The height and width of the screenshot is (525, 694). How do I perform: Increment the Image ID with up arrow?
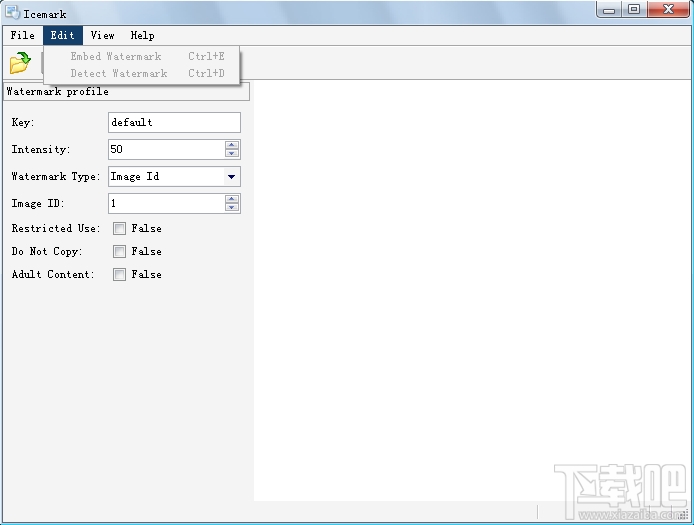pos(231,199)
